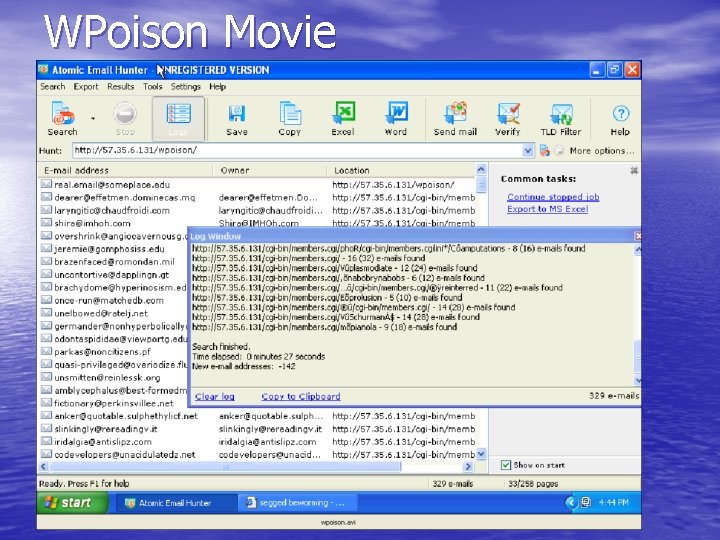Click More options link

coord(602,151)
